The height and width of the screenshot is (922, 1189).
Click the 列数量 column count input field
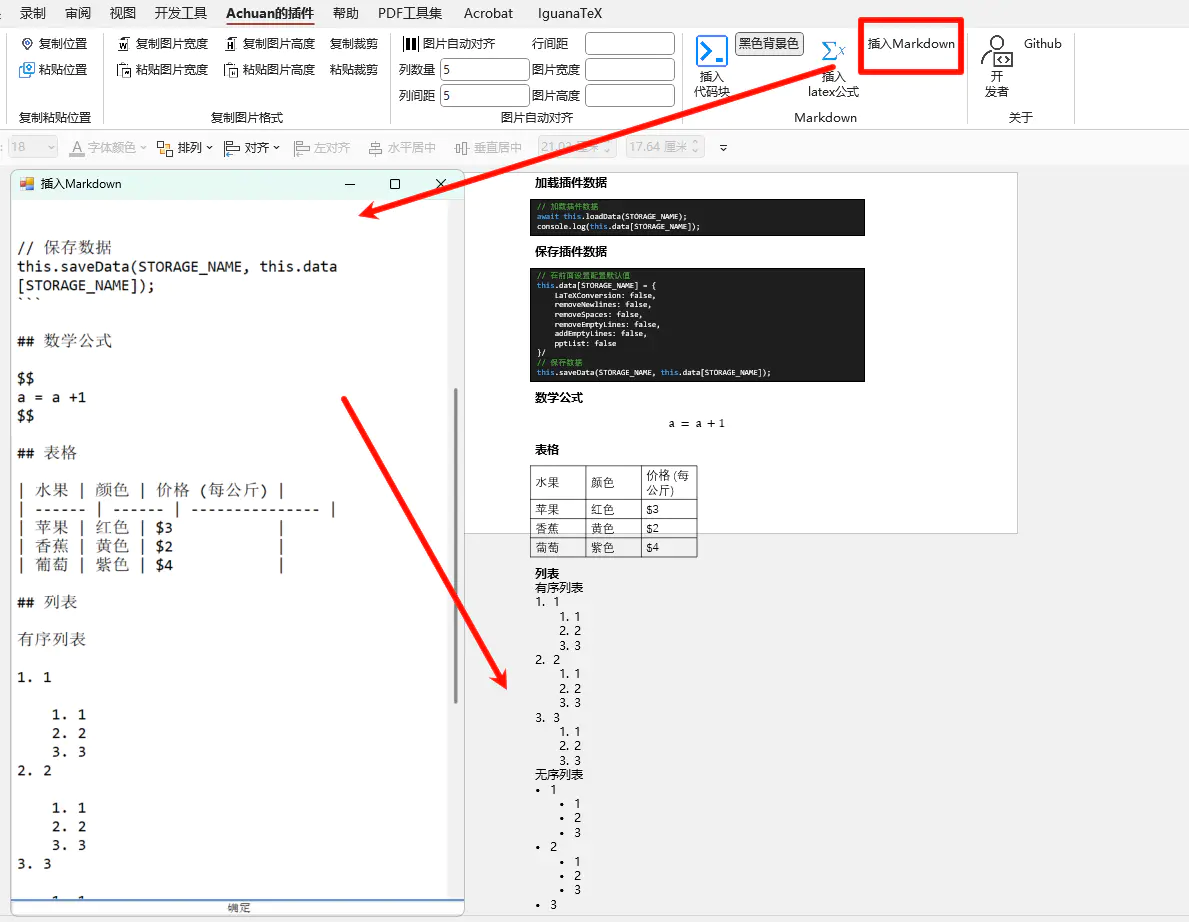[x=485, y=70]
